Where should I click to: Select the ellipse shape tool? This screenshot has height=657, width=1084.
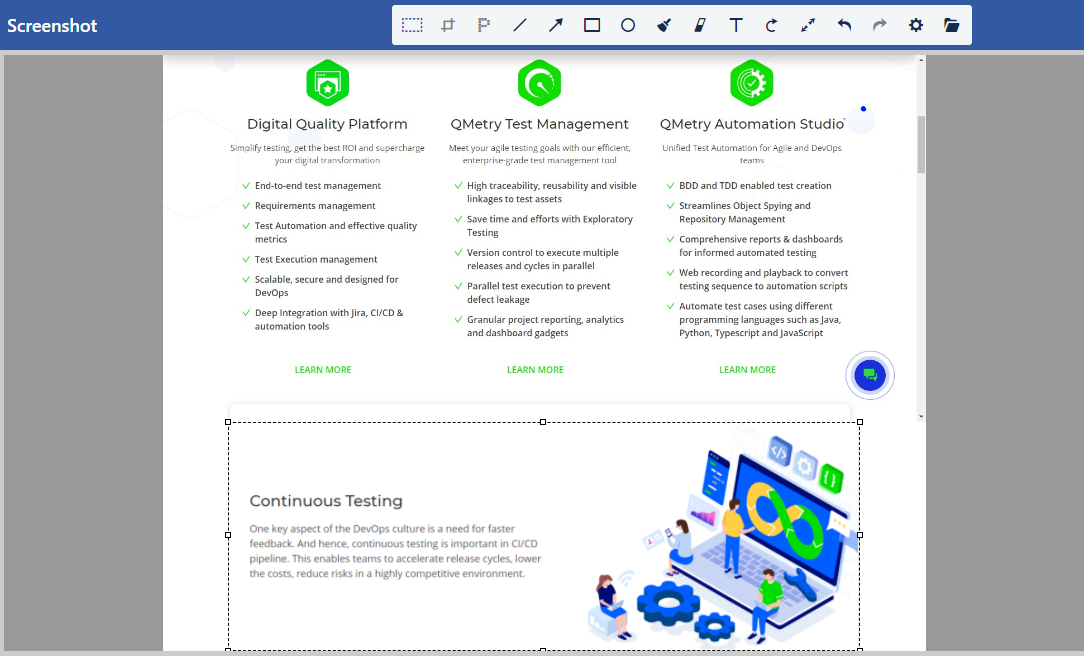(628, 25)
